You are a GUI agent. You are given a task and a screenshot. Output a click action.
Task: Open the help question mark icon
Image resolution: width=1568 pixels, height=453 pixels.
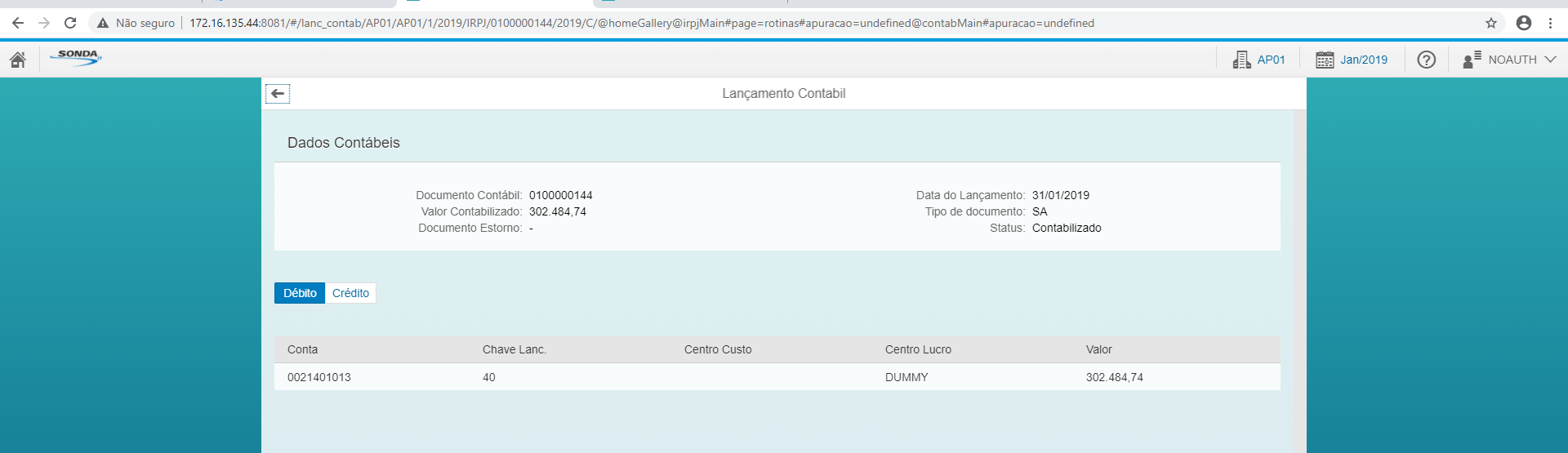coord(1427,60)
